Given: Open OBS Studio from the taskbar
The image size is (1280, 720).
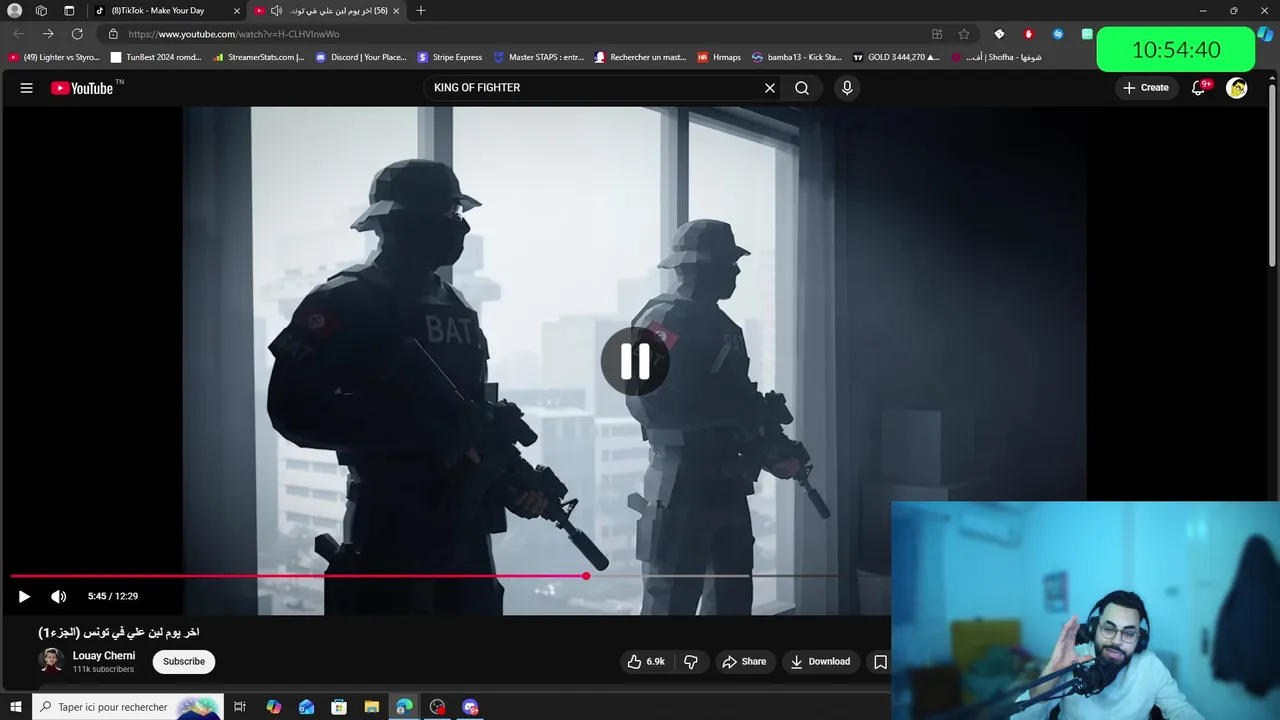Looking at the screenshot, I should 437,707.
